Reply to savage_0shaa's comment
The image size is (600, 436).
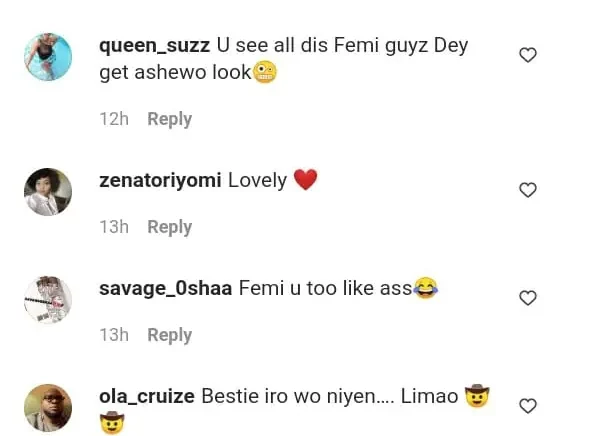[x=169, y=335]
